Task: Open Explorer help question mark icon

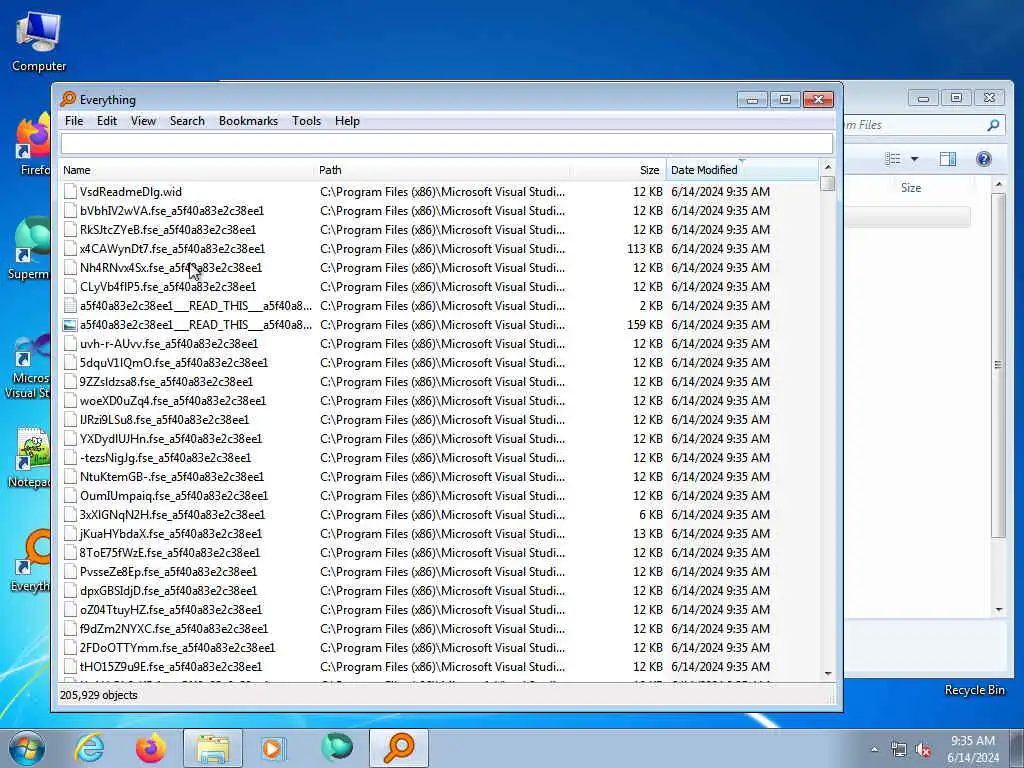Action: [x=984, y=159]
